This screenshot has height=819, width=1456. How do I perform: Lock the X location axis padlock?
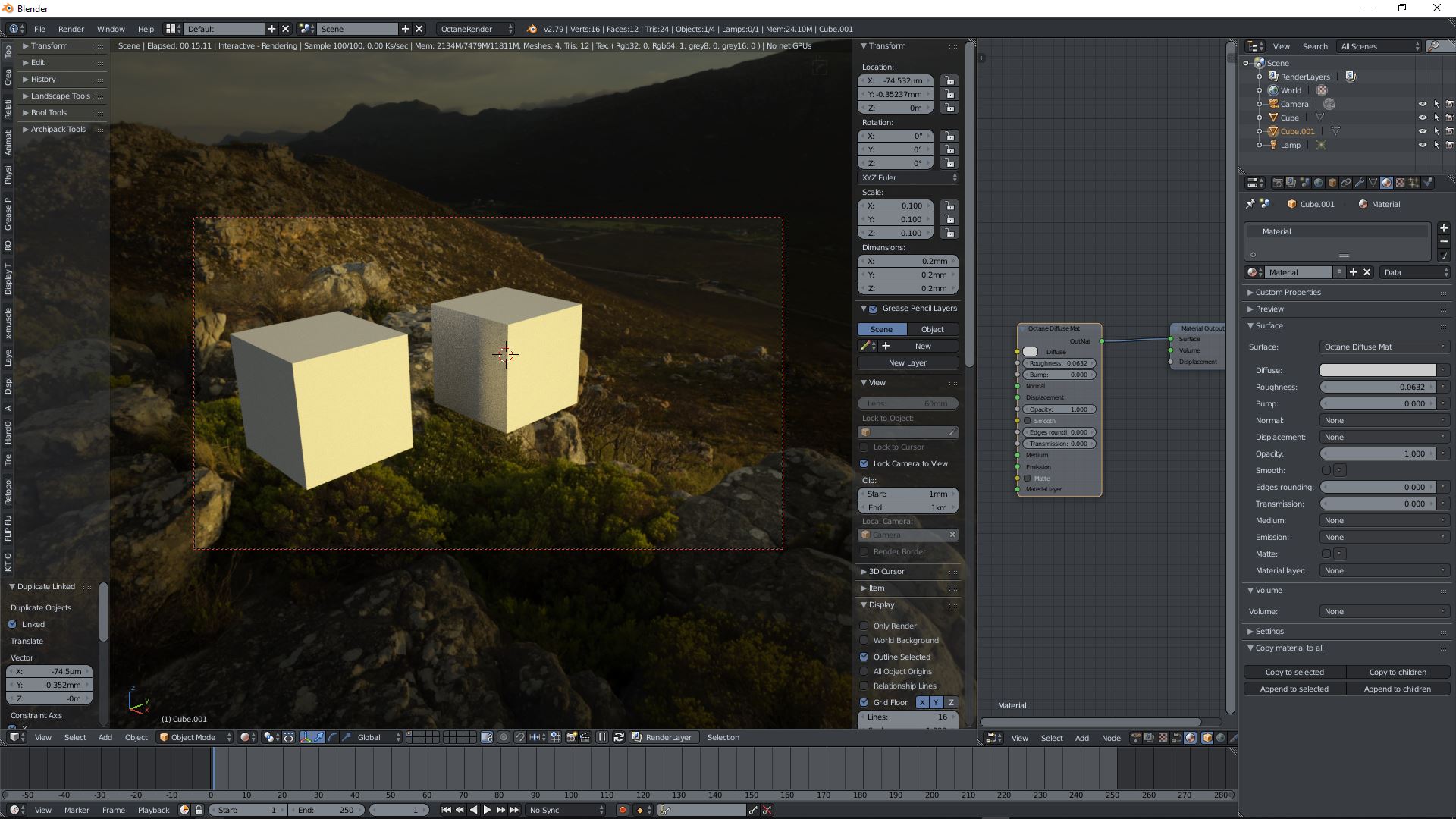[x=949, y=80]
